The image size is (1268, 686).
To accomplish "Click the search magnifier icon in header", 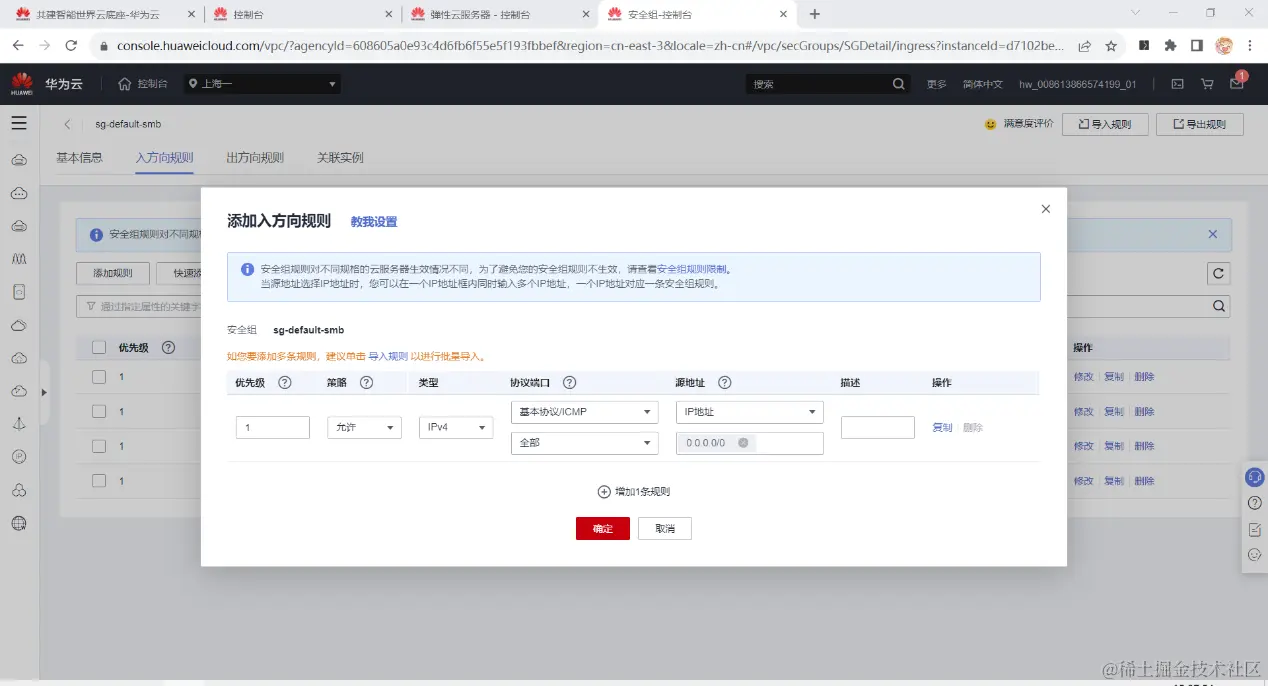I will coord(899,84).
